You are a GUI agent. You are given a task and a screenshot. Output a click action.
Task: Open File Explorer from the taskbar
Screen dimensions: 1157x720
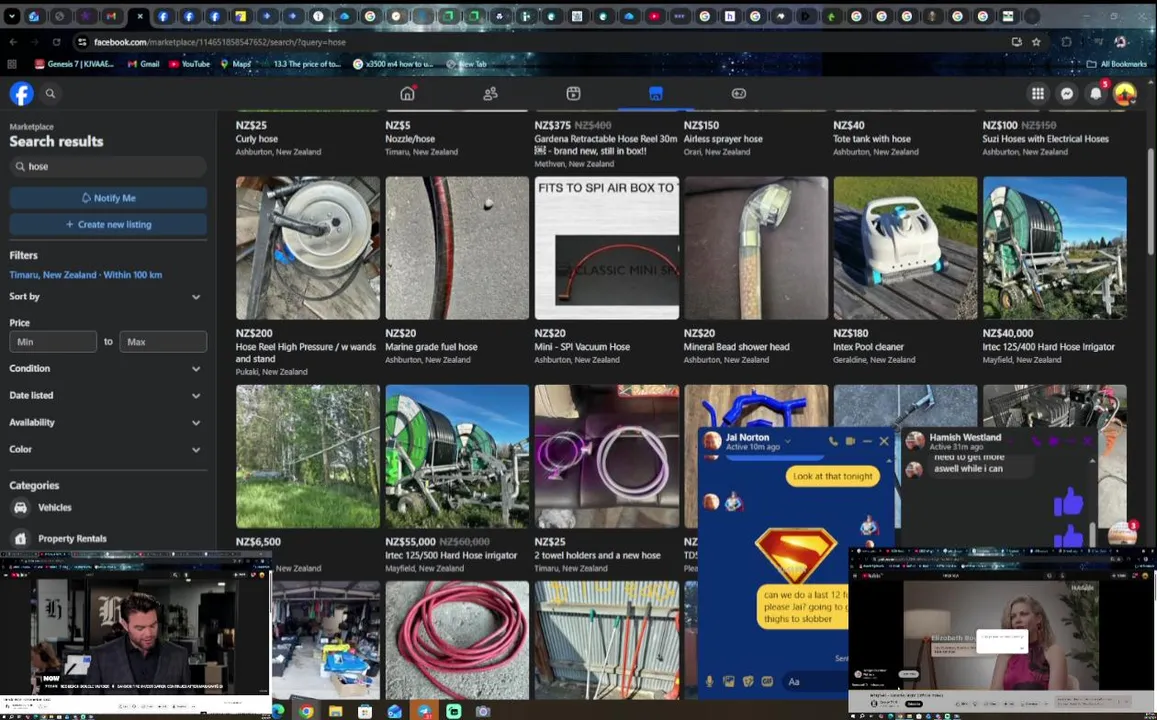[336, 711]
